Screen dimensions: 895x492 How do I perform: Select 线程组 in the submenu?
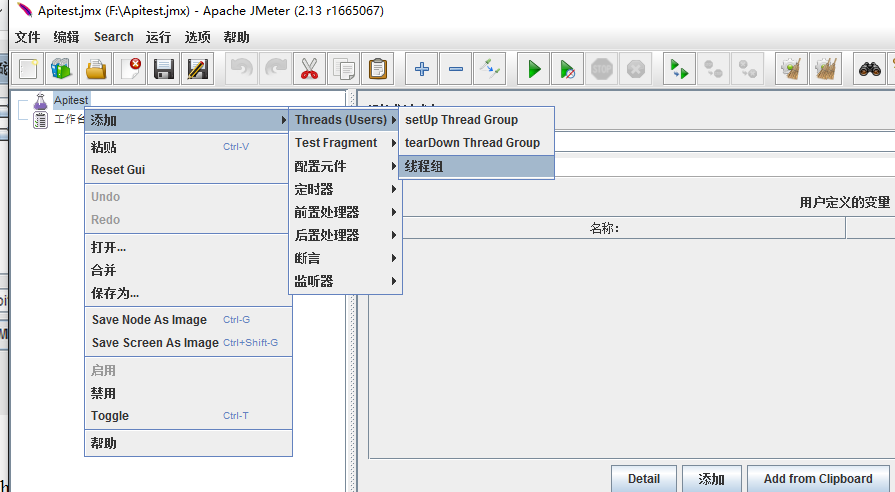pyautogui.click(x=476, y=167)
